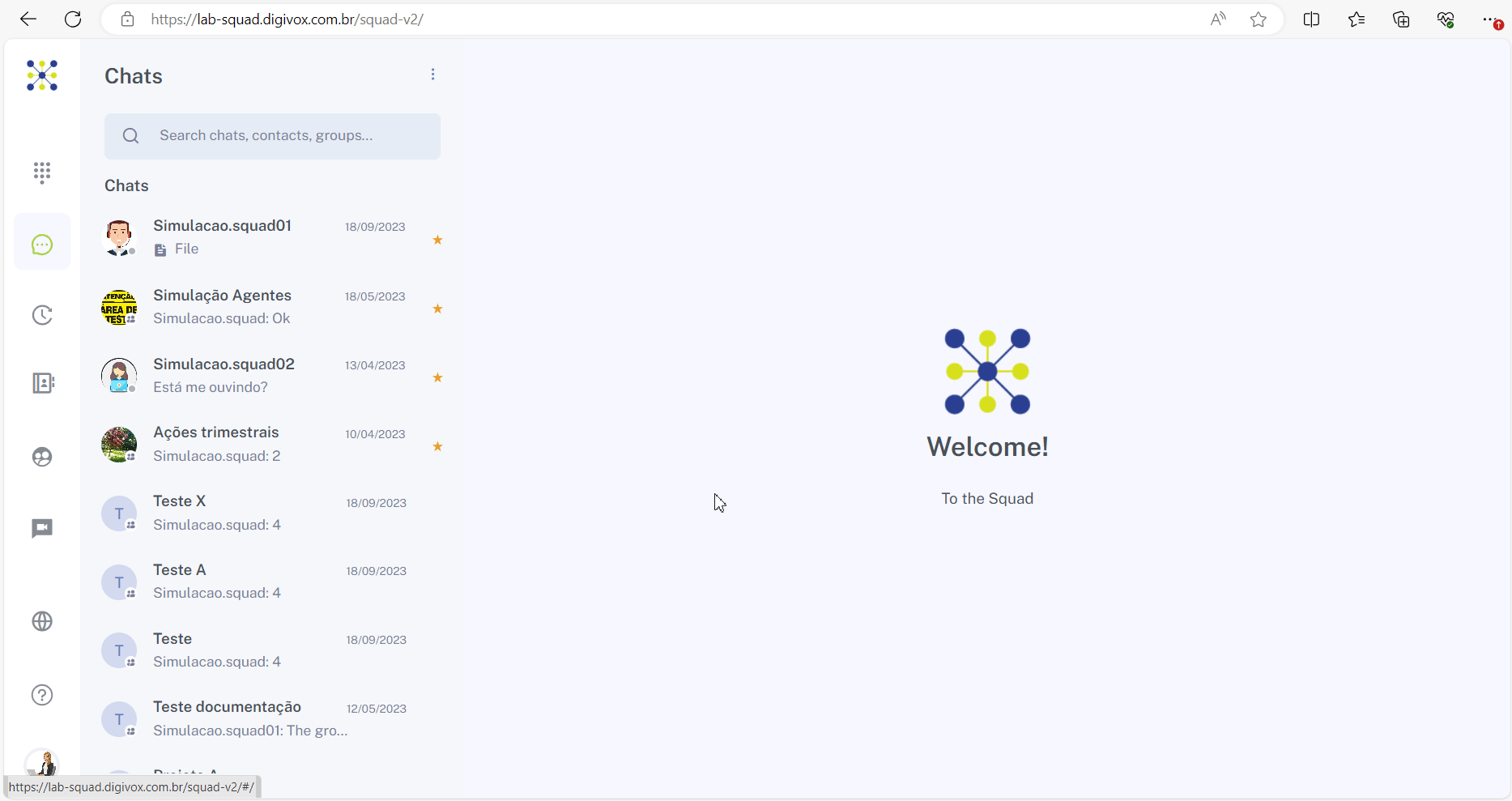The height and width of the screenshot is (801, 1512).
Task: Toggle favorite star for Simulacao.squad01
Action: pos(437,240)
